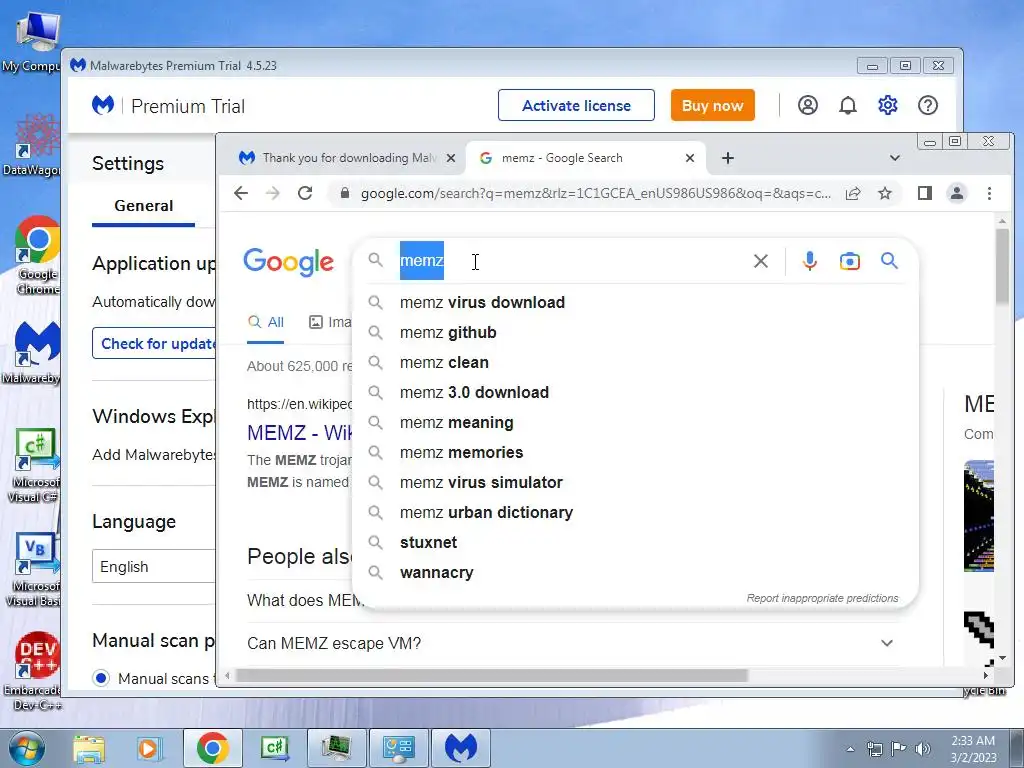Image resolution: width=1024 pixels, height=768 pixels.
Task: Open Malwarebytes notifications bell
Action: (848, 105)
